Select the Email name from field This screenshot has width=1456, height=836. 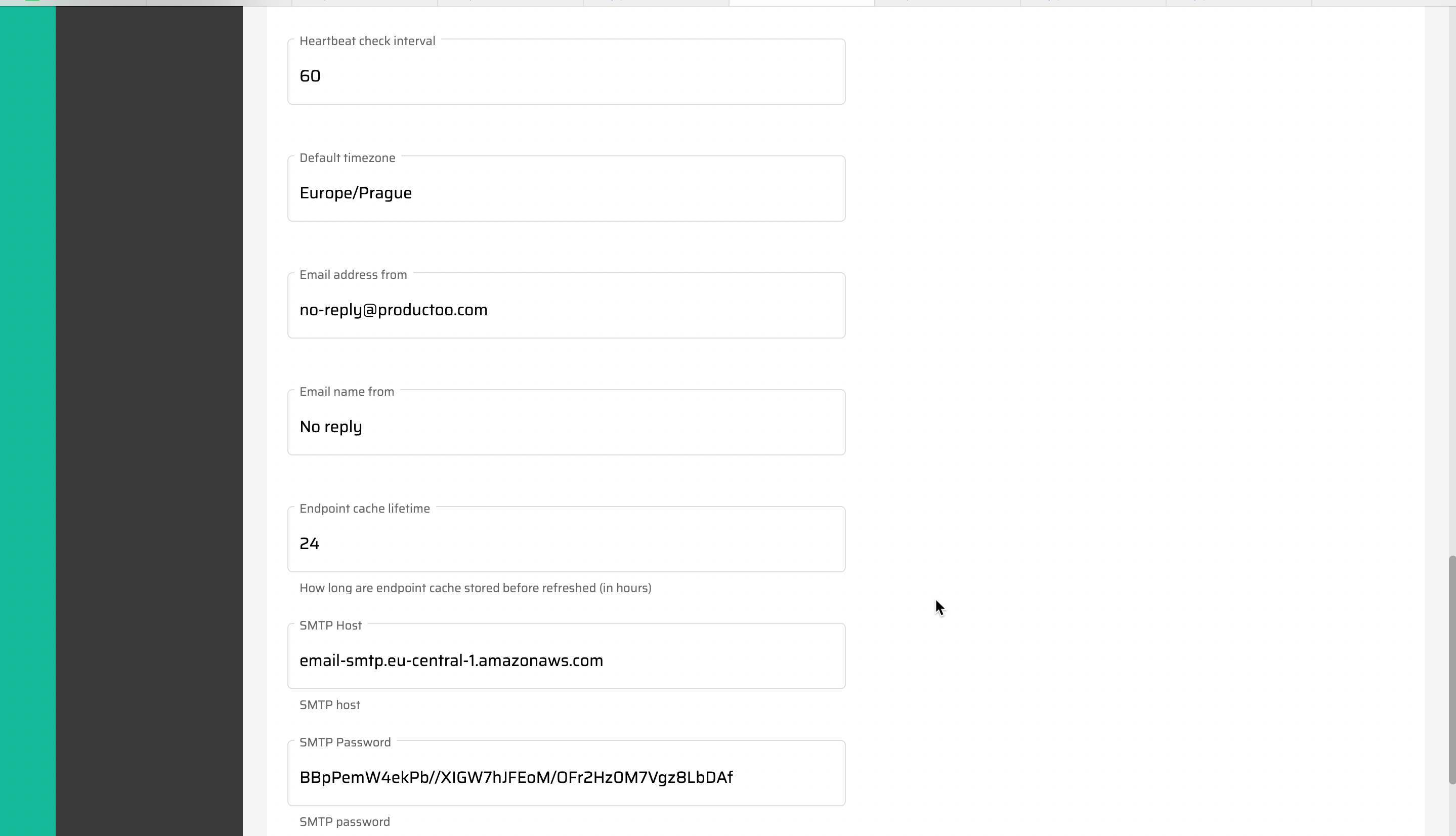coord(566,427)
